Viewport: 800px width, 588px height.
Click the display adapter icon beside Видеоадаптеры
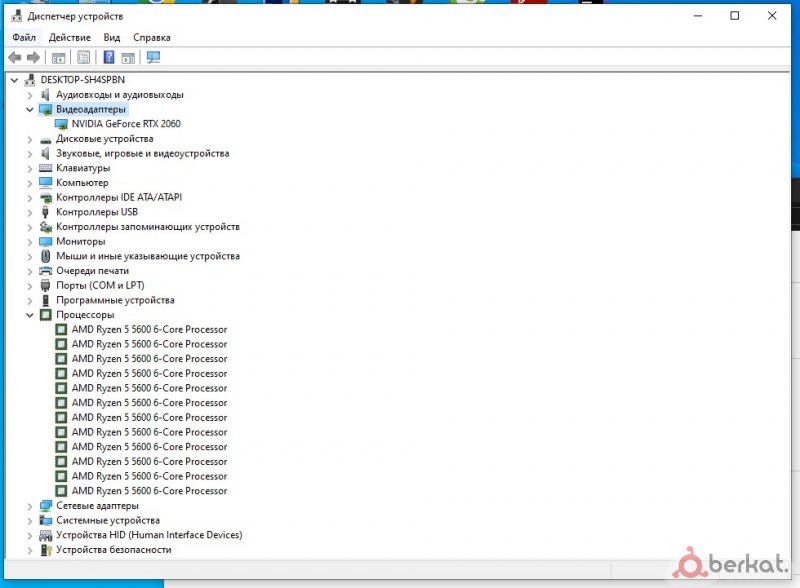click(45, 110)
